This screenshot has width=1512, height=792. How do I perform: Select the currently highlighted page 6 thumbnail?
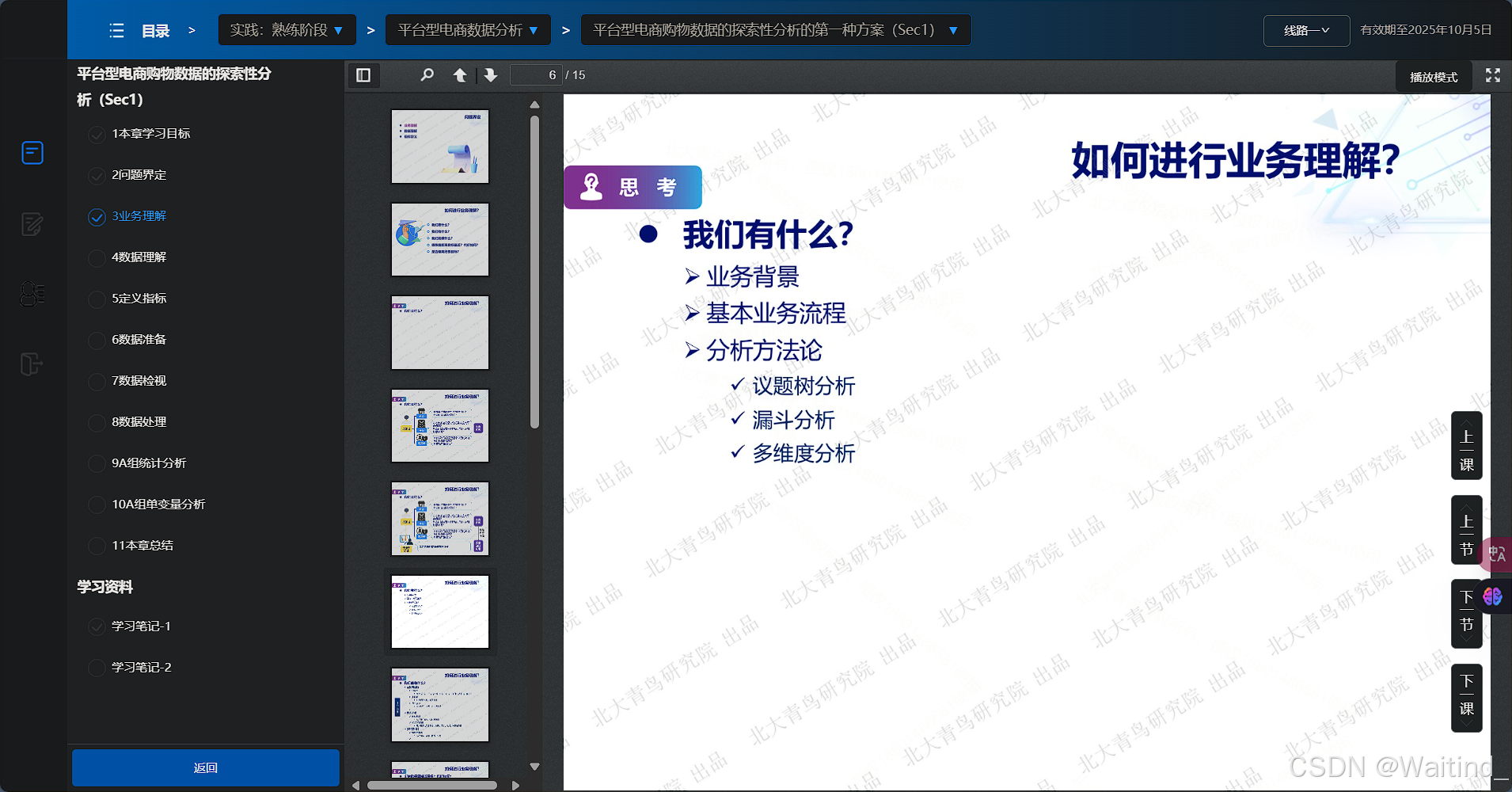click(440, 611)
